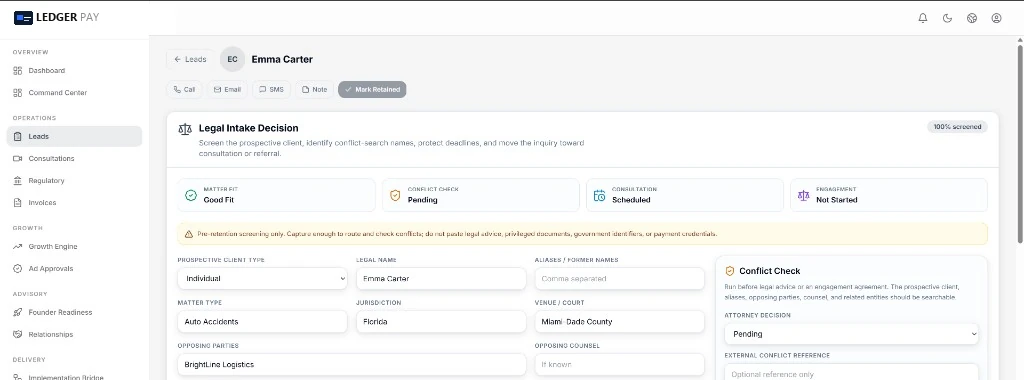
Task: Open Ad Approvals in the sidebar
Action: [74, 268]
